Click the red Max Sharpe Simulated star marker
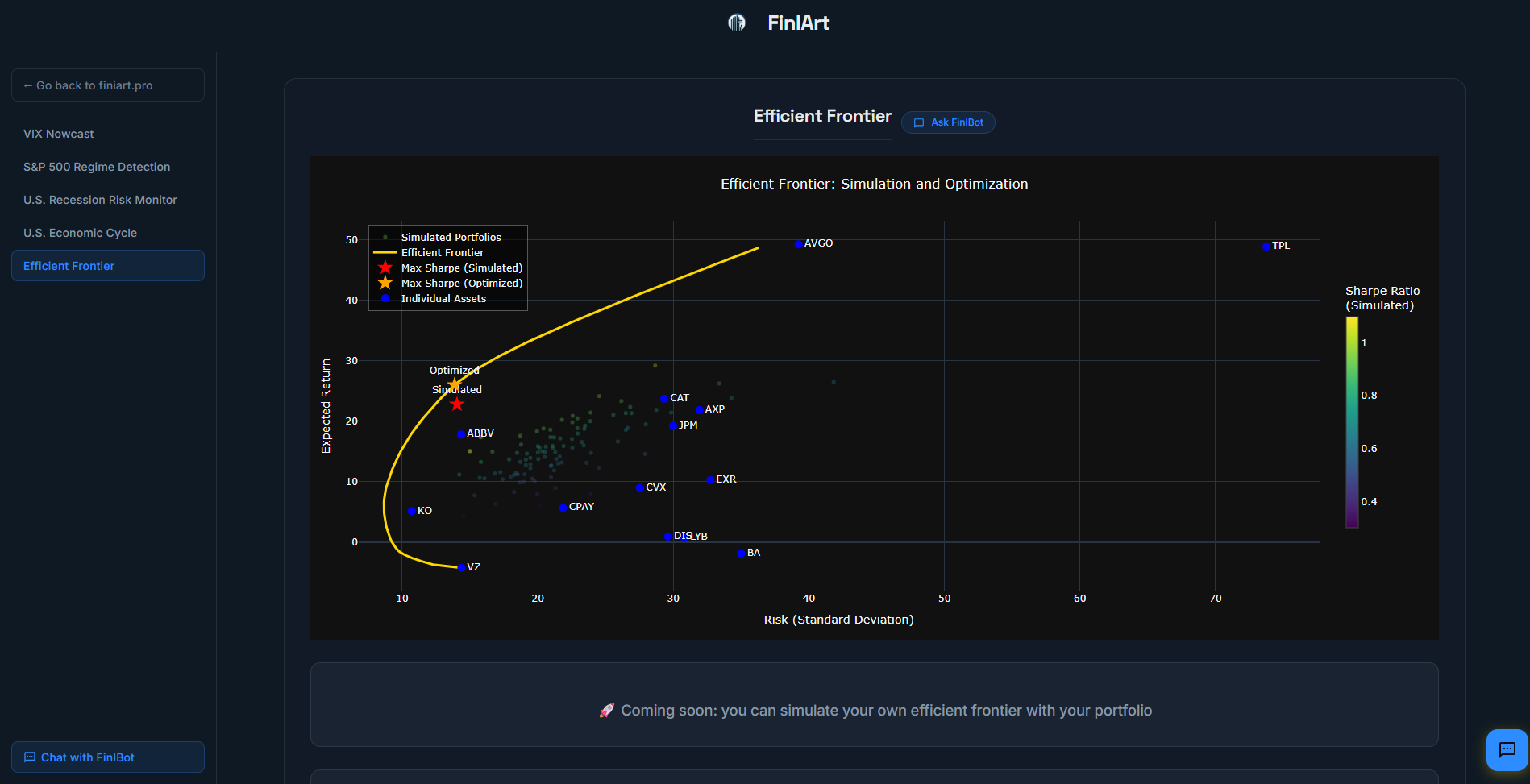 click(457, 404)
